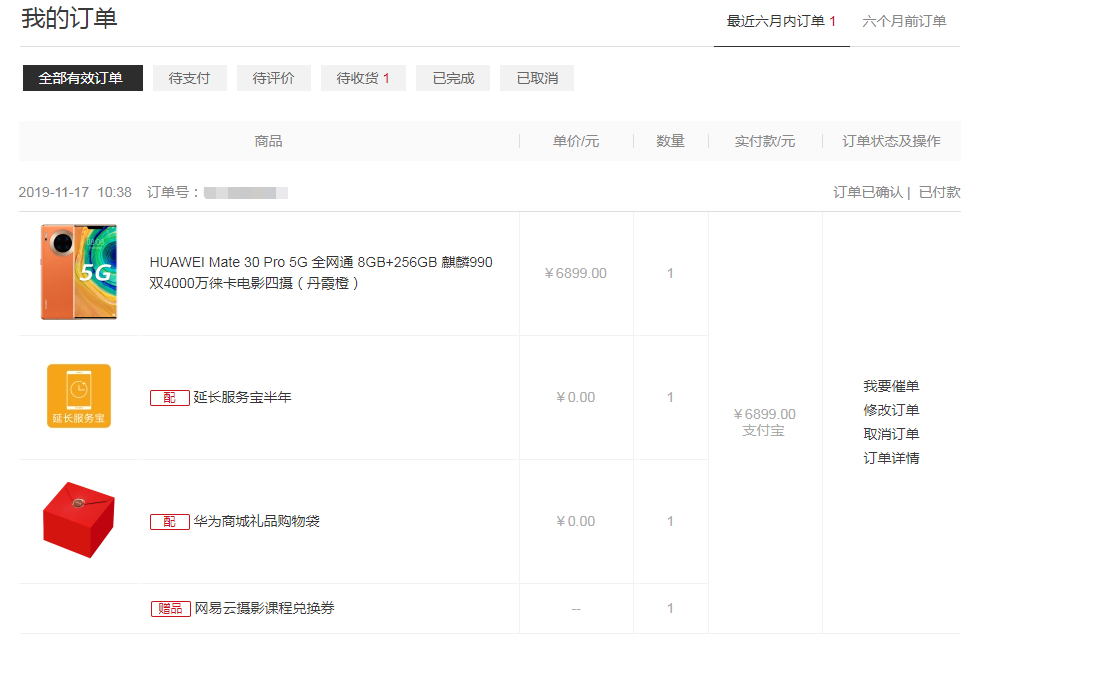Click the 配 tag beside 华为商城礼品购物袋
Viewport: 1104px width, 688px height.
point(170,522)
